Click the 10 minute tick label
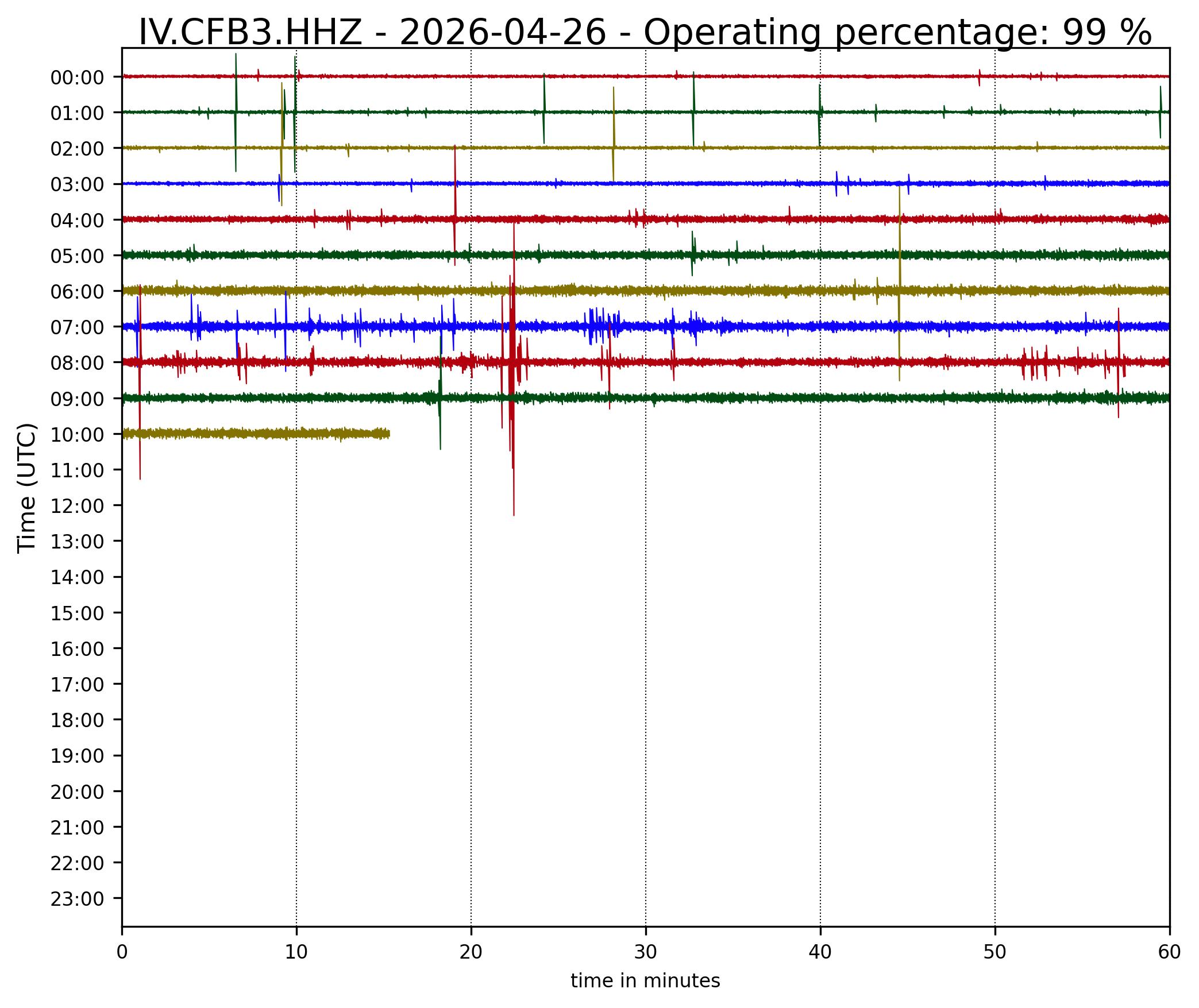The image size is (1199, 1008). click(296, 952)
